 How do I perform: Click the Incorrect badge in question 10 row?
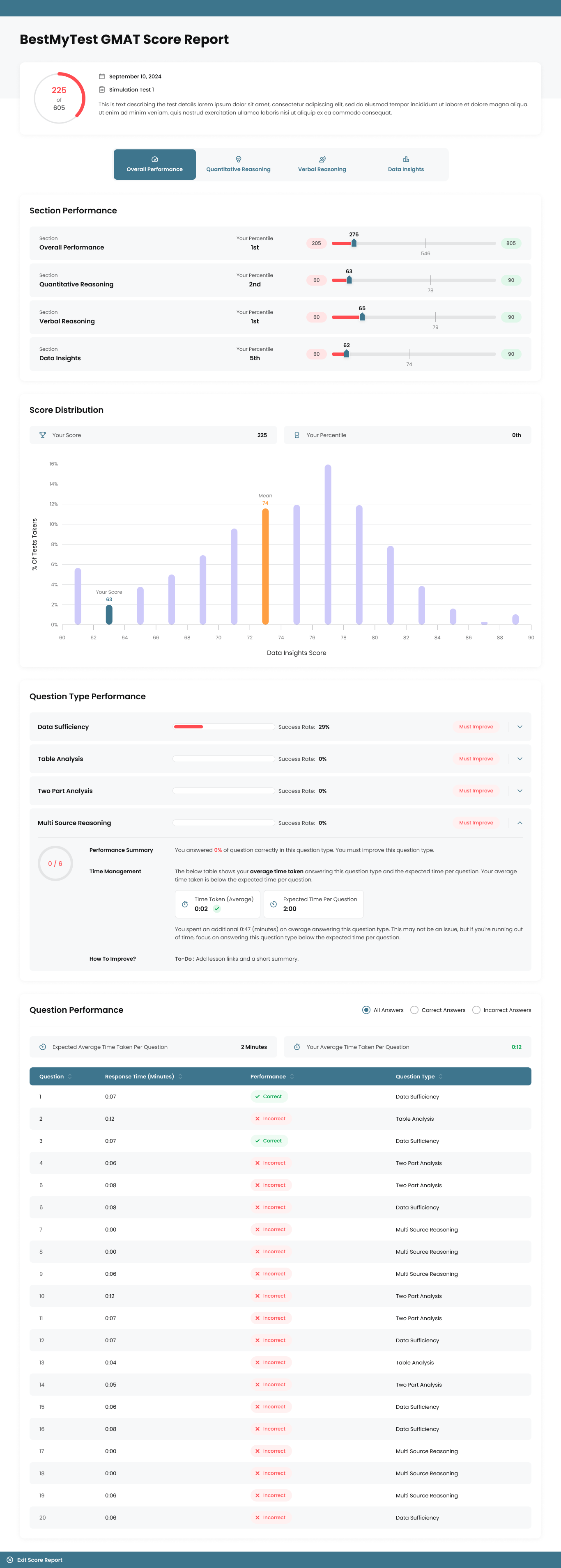[x=271, y=1296]
